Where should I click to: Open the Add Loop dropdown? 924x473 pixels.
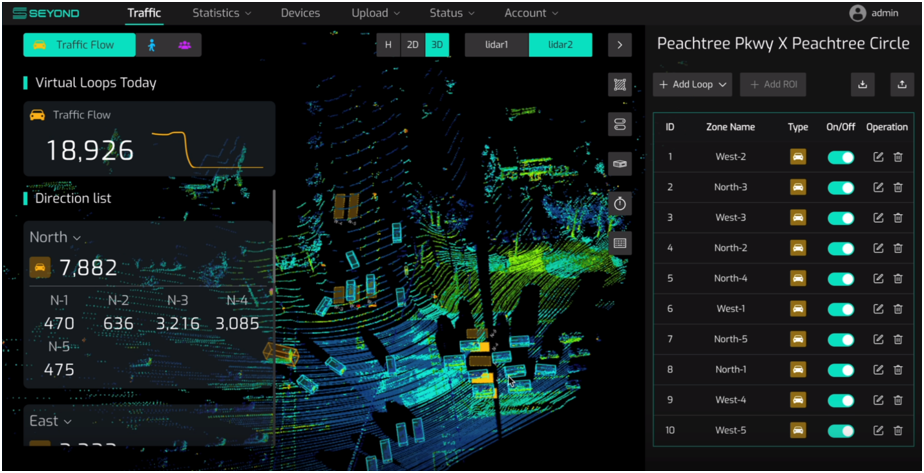tap(692, 85)
